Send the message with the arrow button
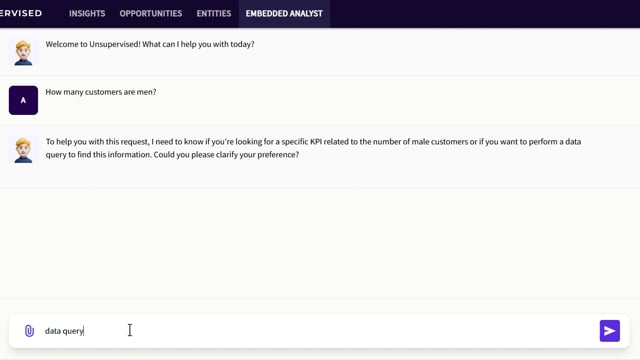This screenshot has width=640, height=360. click(x=609, y=331)
